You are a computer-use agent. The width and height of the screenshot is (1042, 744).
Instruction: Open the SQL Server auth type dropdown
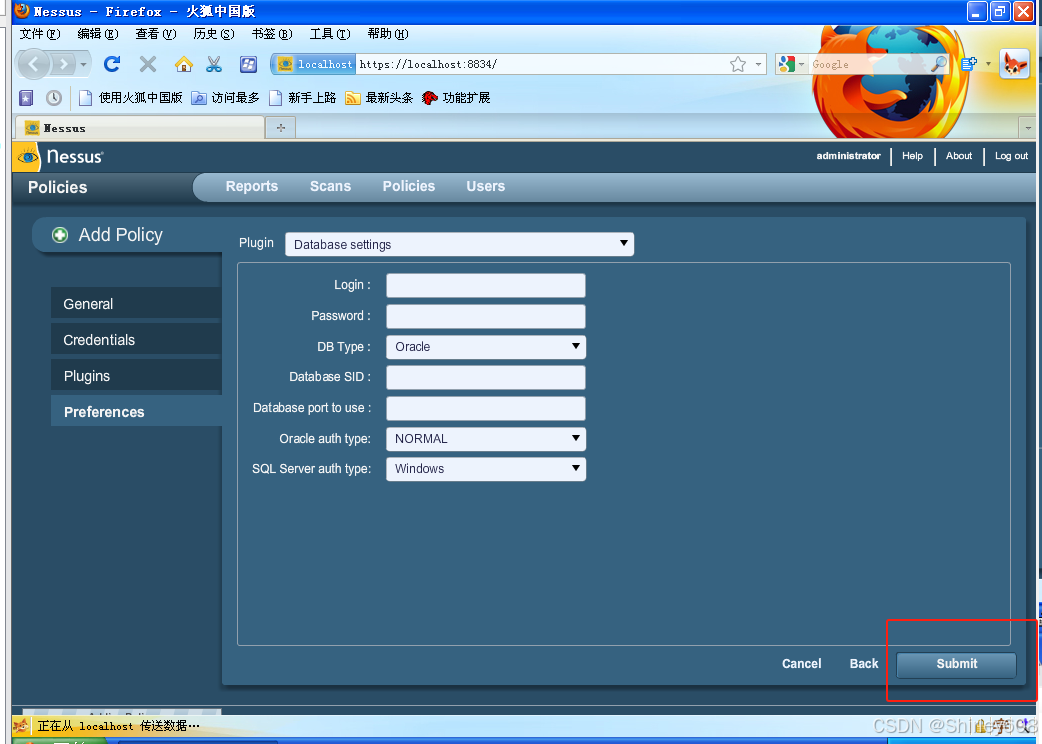486,469
